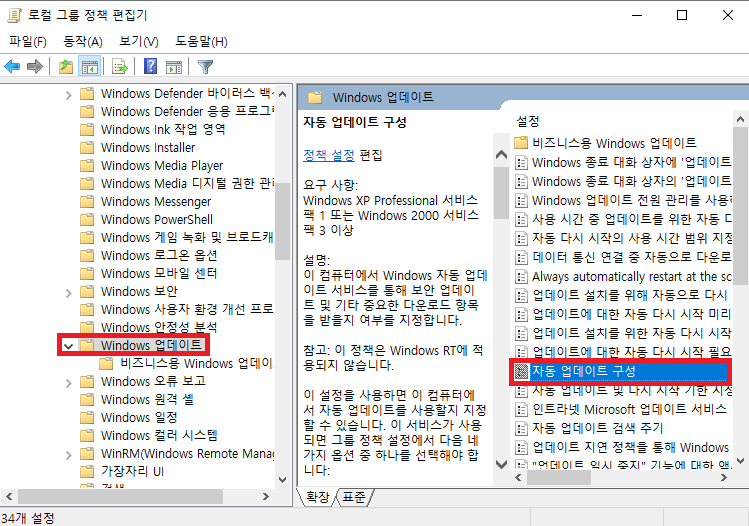Click tree pane horizontal scroll left arrow
The width and height of the screenshot is (749, 526).
click(x=9, y=497)
